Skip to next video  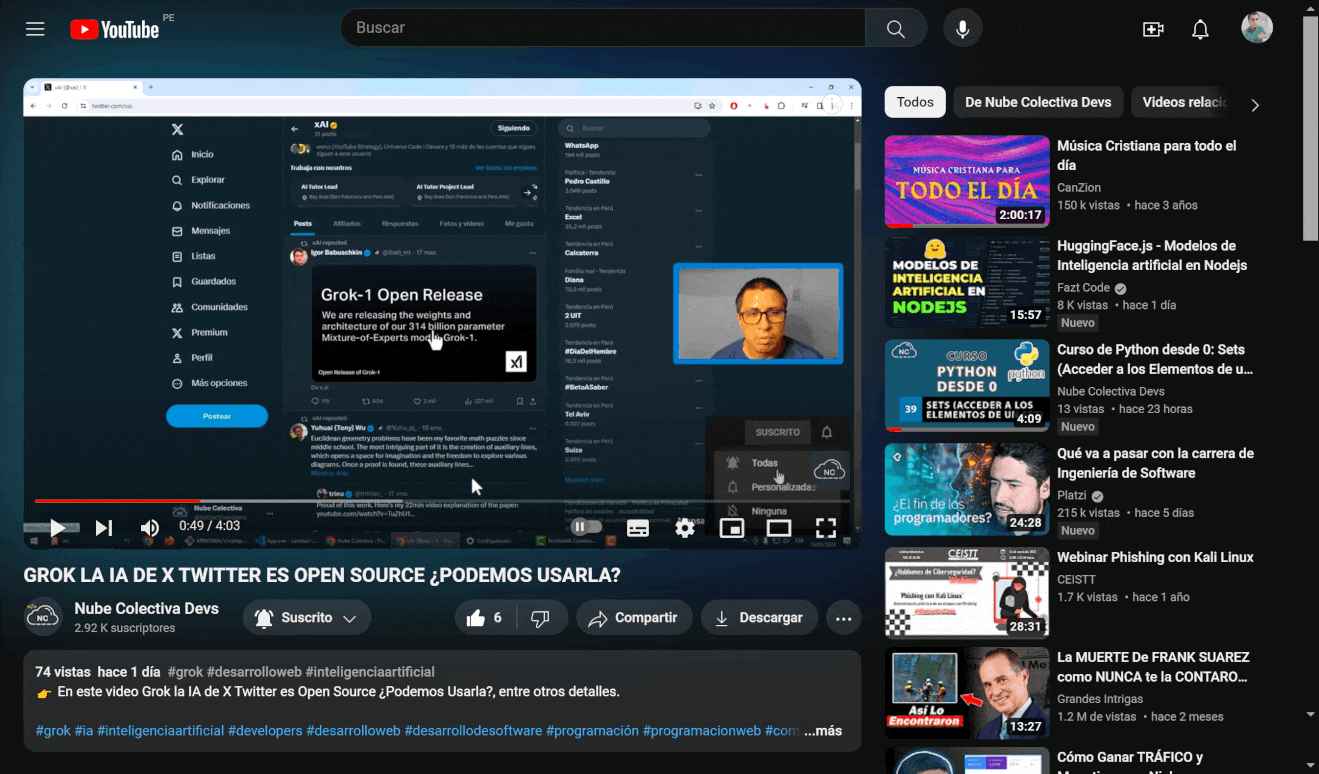click(x=103, y=527)
